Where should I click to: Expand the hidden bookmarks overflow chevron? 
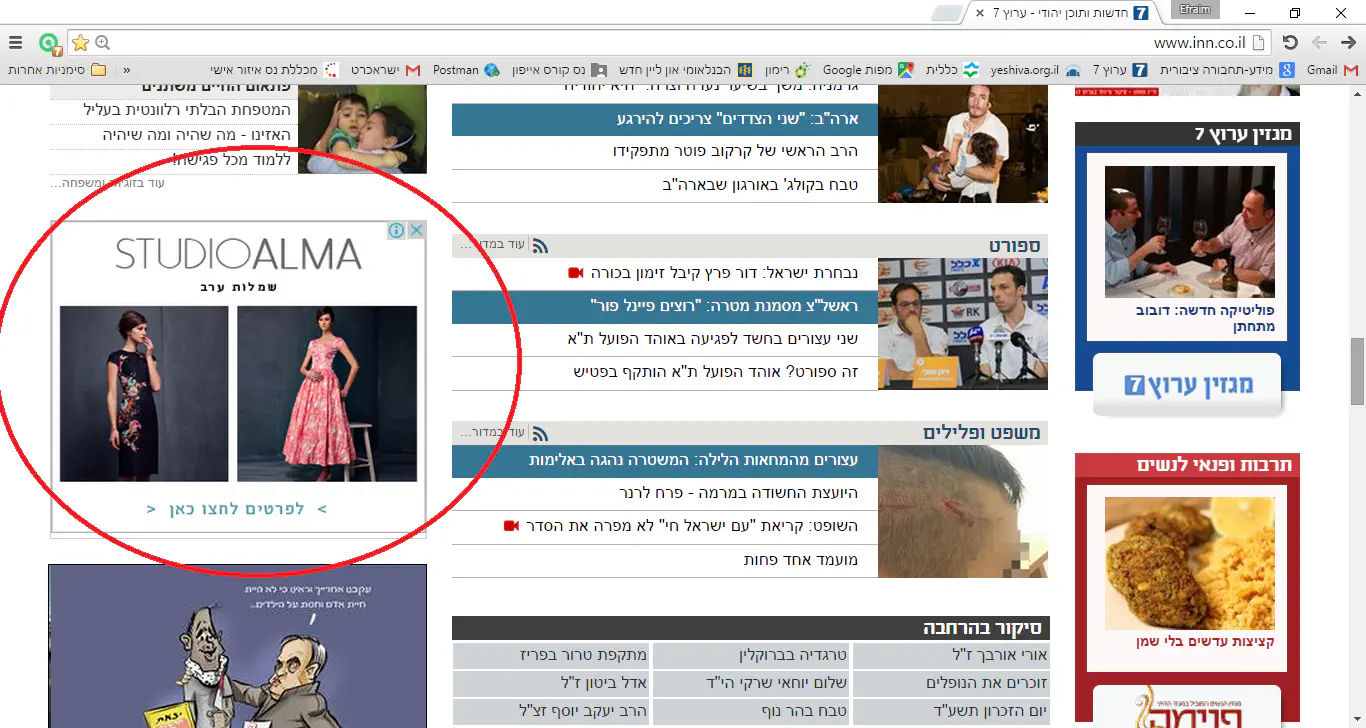point(126,70)
